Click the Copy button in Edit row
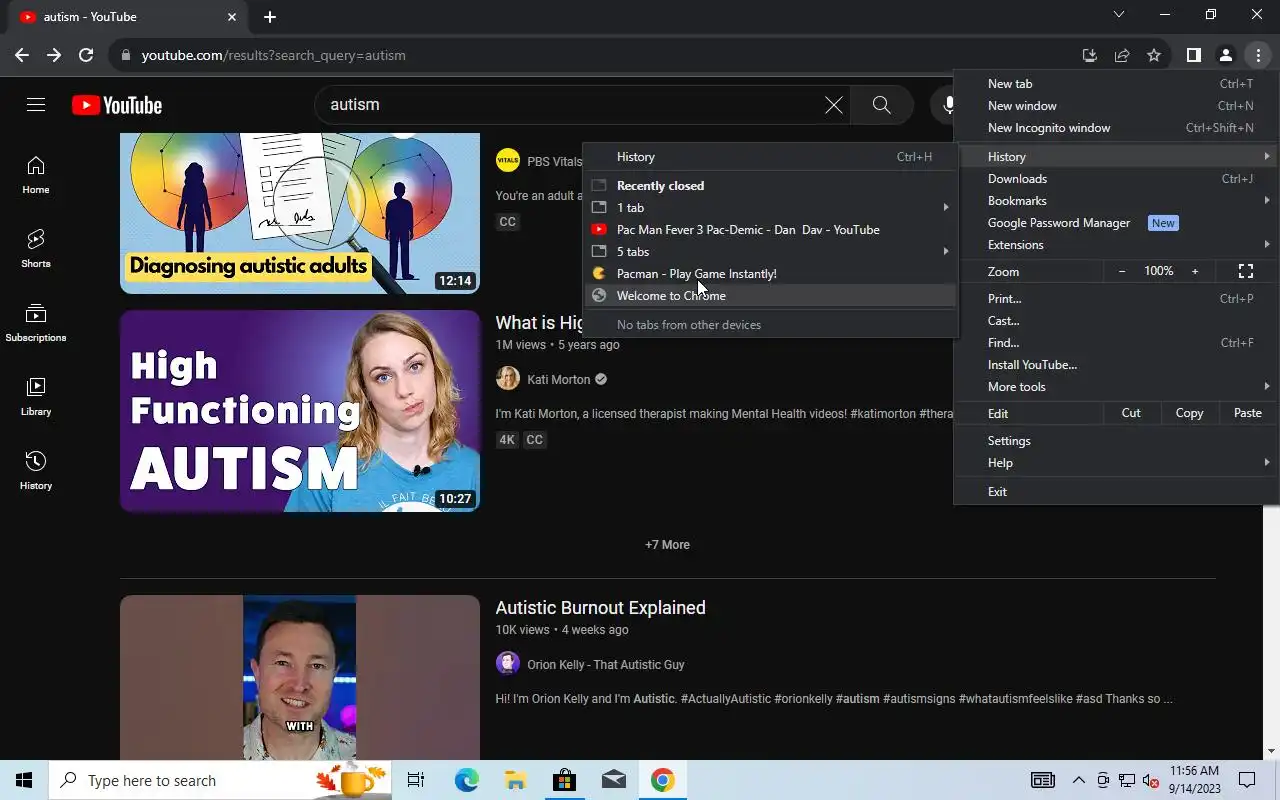Screen dimensions: 1280x800 1189,413
